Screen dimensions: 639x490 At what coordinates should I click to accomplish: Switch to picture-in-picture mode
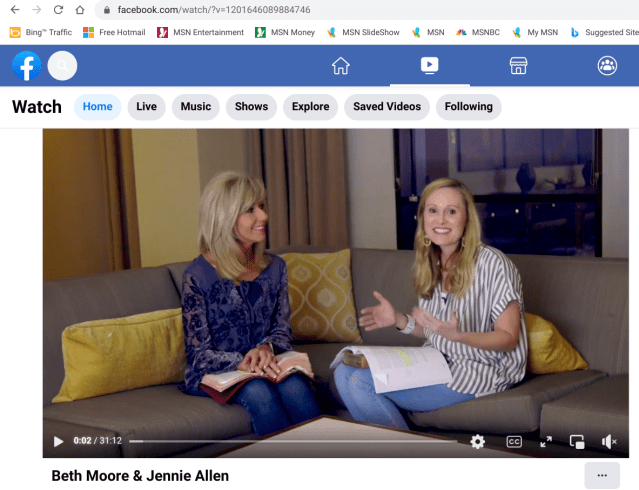[577, 441]
